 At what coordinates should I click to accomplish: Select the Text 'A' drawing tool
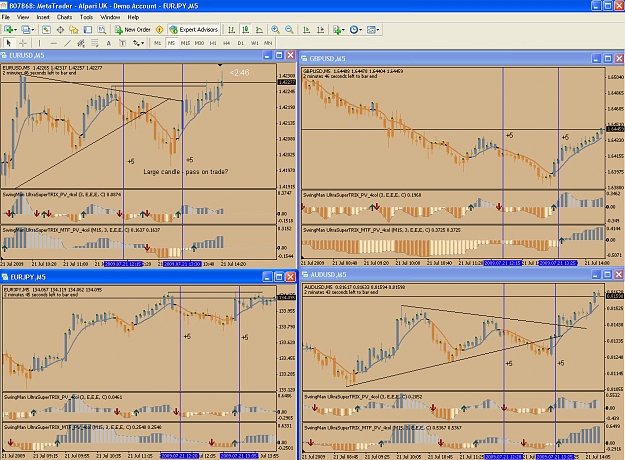tap(108, 43)
